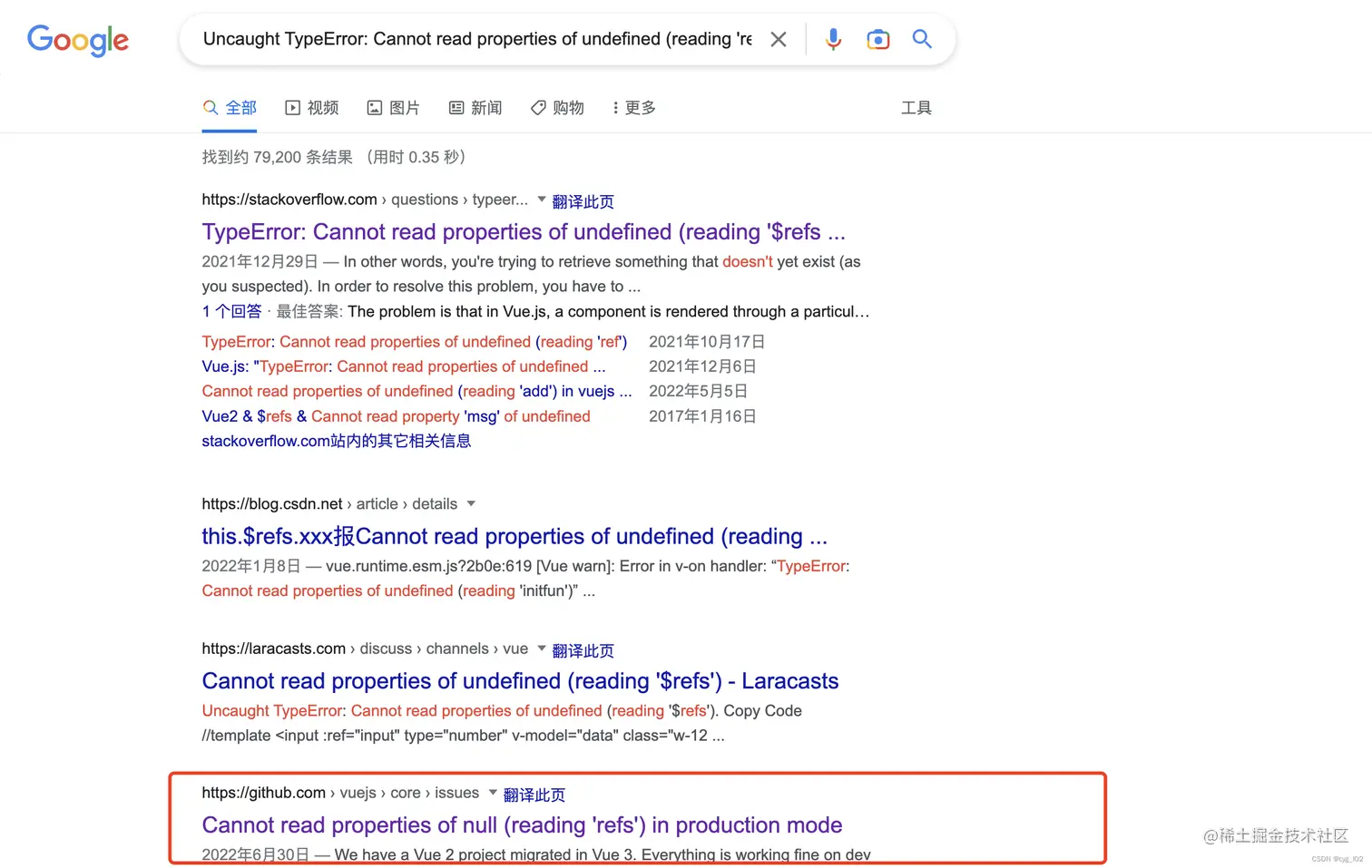The width and height of the screenshot is (1372, 868).
Task: Open the this.$refs.xxx报Cannot read result title
Action: [x=514, y=537]
